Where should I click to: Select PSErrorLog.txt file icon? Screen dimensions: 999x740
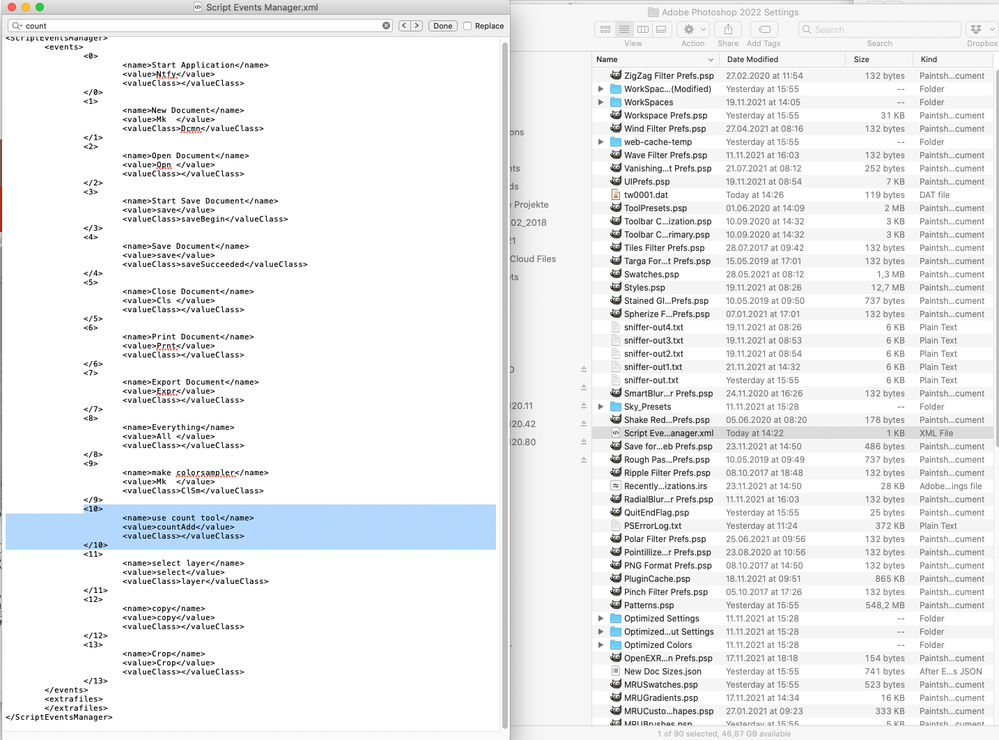click(615, 526)
